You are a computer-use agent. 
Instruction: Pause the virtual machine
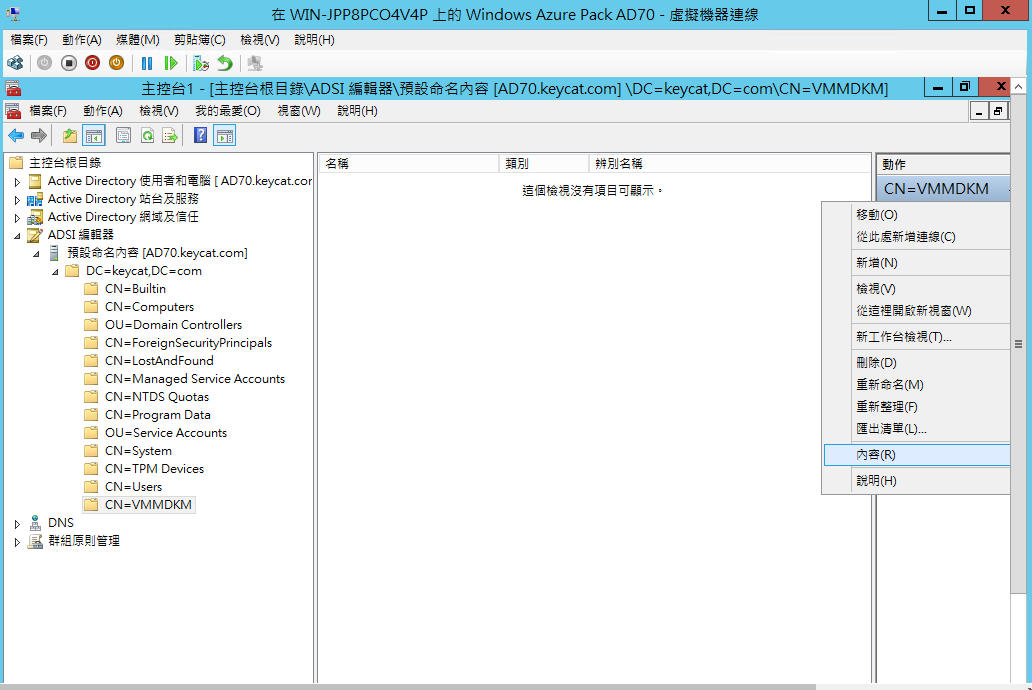147,63
